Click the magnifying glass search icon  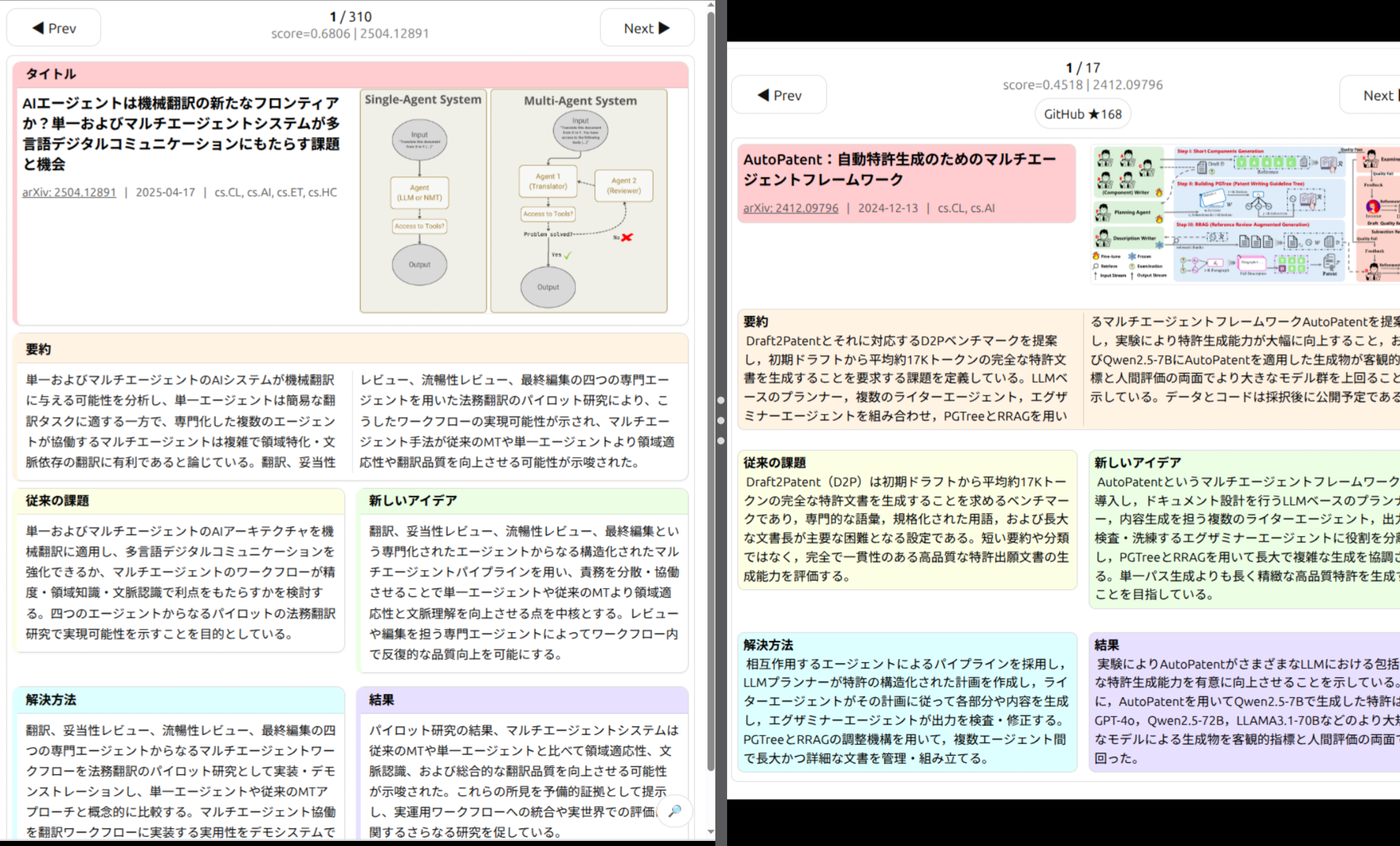click(x=674, y=811)
